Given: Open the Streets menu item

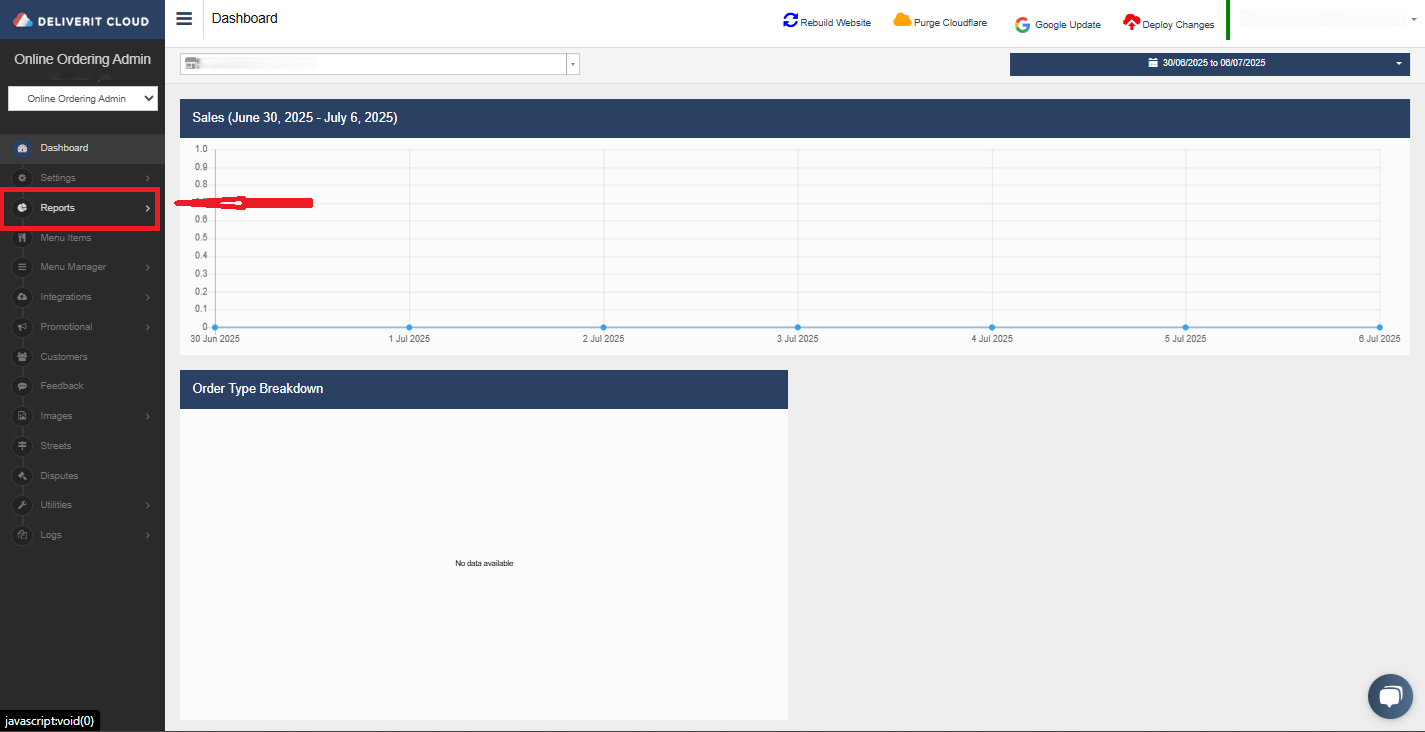Looking at the screenshot, I should point(56,446).
